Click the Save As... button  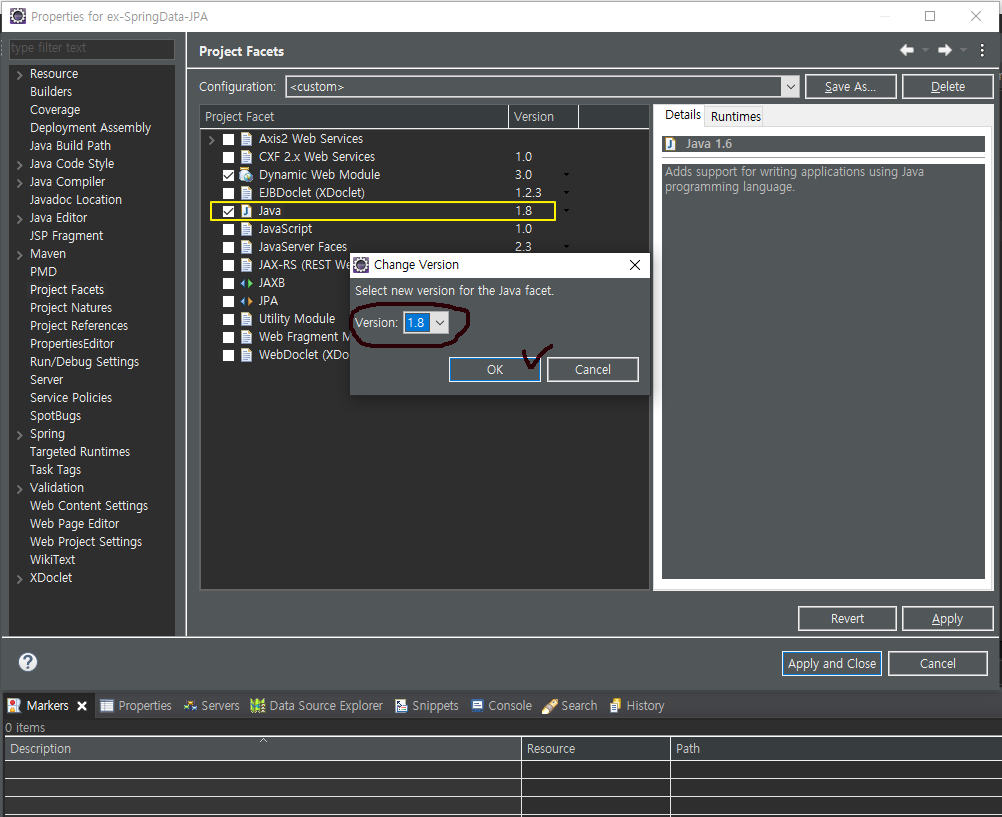coord(851,86)
